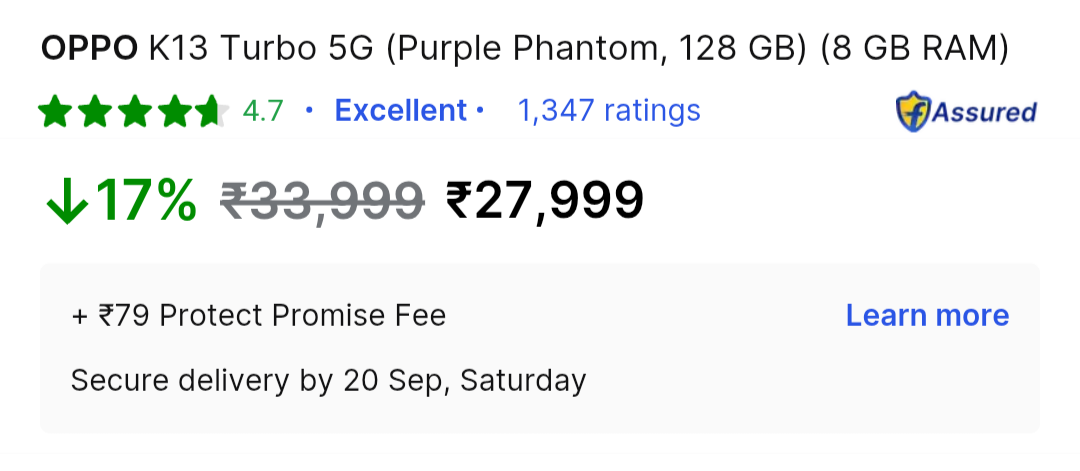
Task: Click the partially filled fifth star
Action: point(213,111)
